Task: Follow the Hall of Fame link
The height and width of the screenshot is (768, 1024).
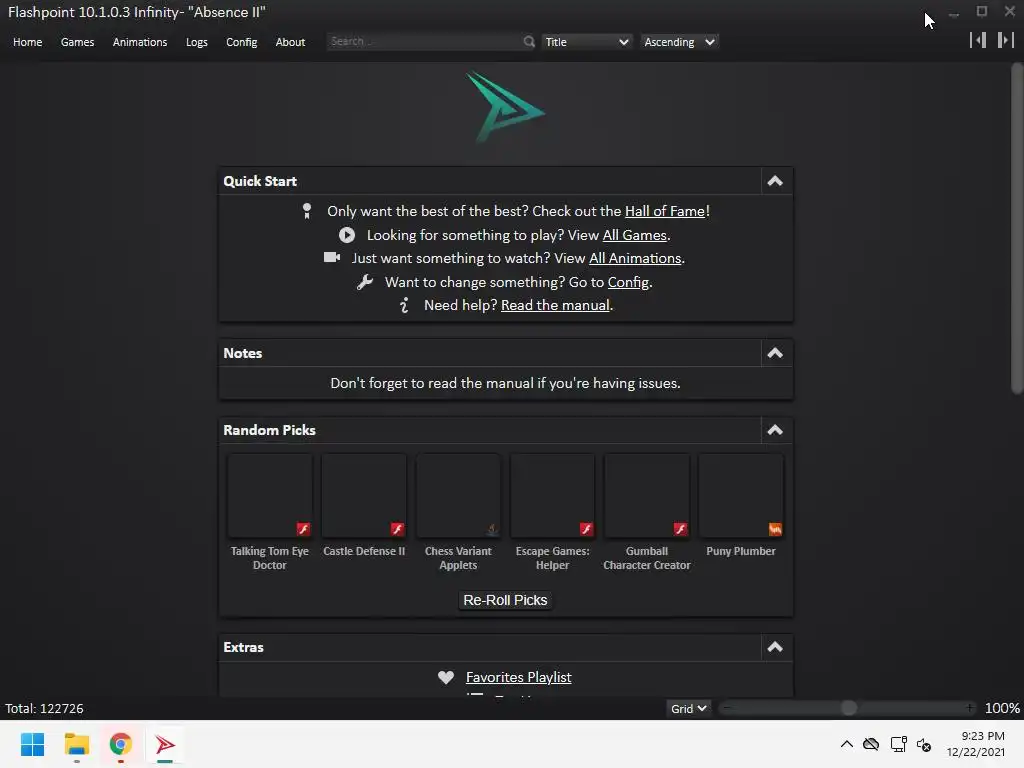Action: pyautogui.click(x=665, y=211)
